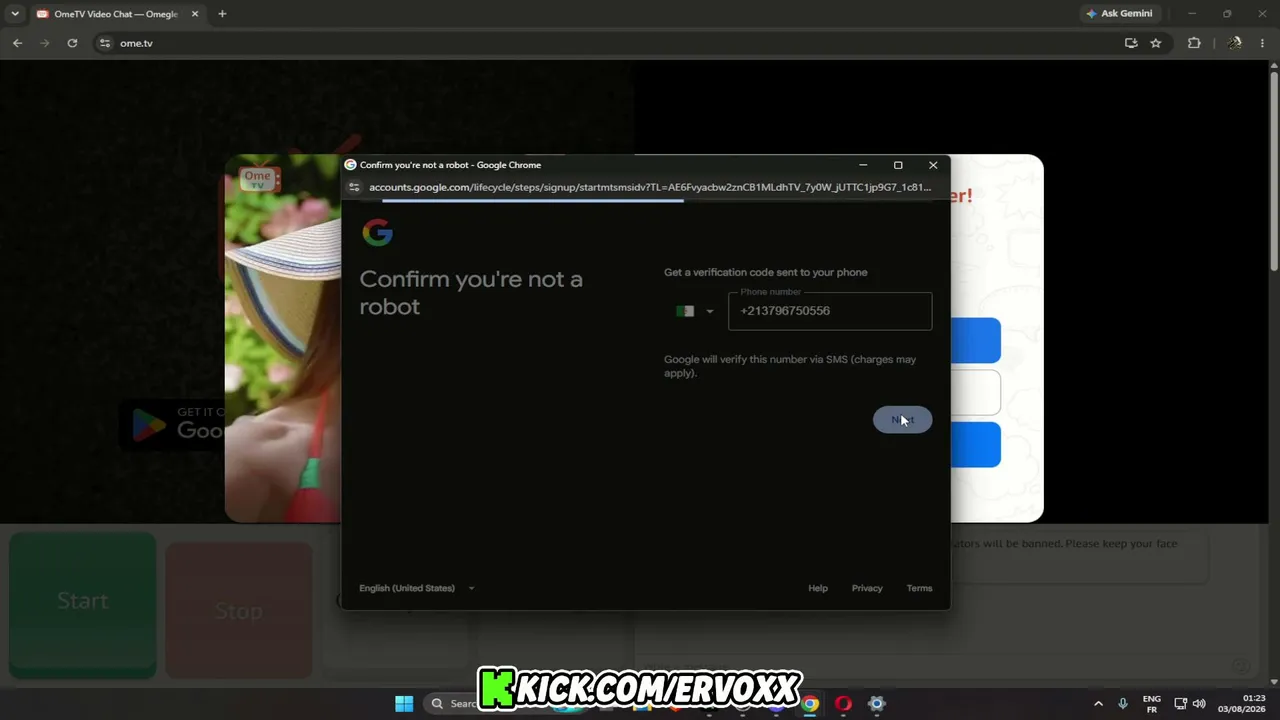Open a new tab with plus button
Image resolution: width=1280 pixels, height=720 pixels.
pyautogui.click(x=222, y=14)
